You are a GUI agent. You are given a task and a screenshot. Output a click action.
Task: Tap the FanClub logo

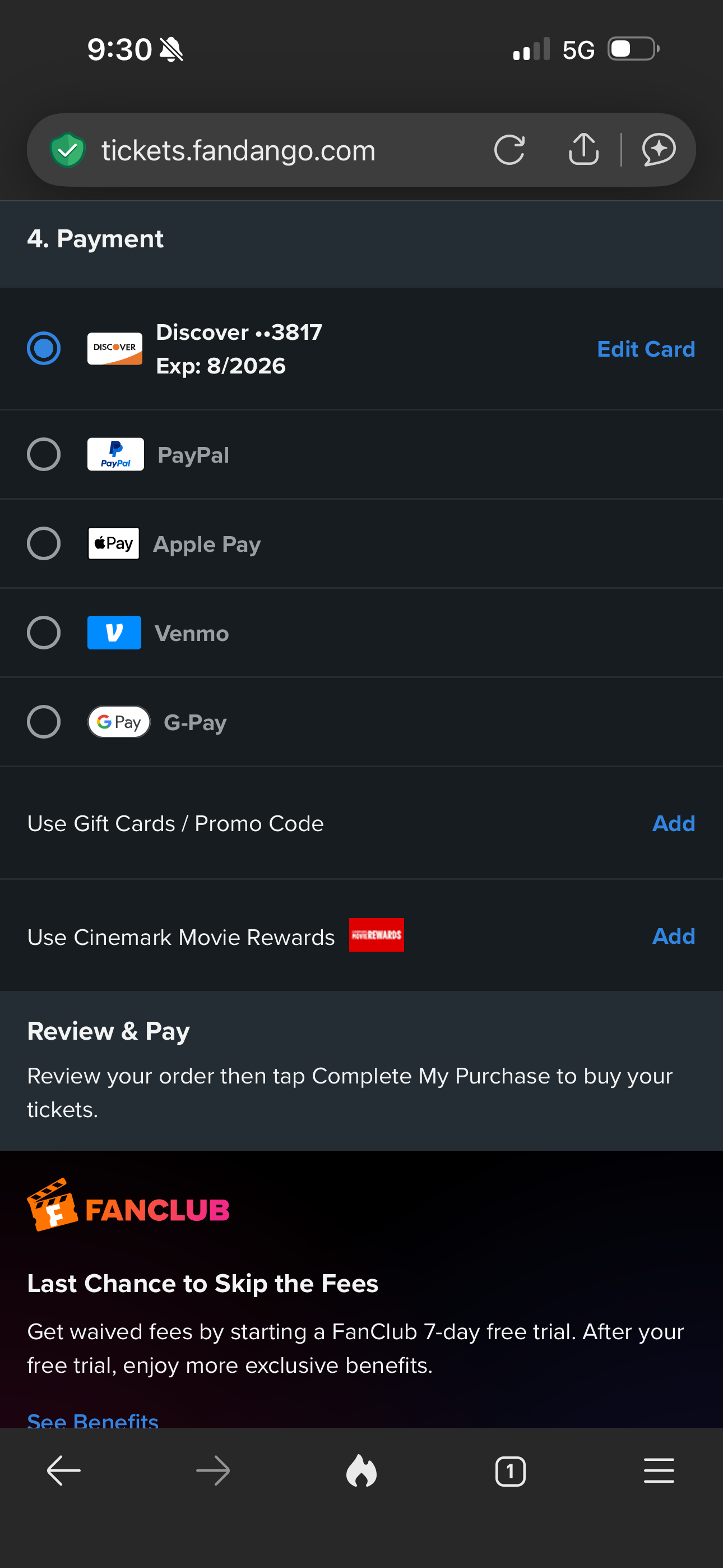[128, 1205]
